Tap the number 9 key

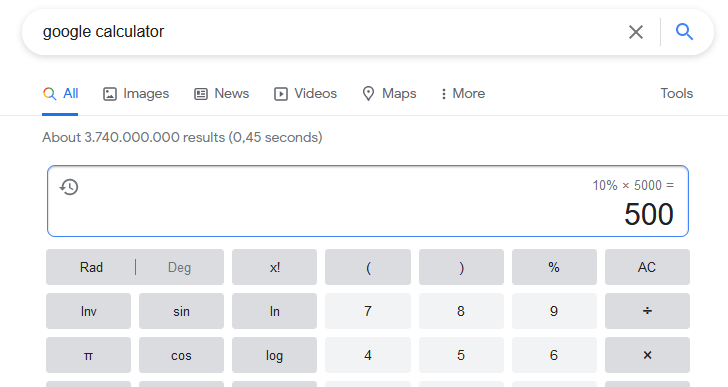point(554,311)
